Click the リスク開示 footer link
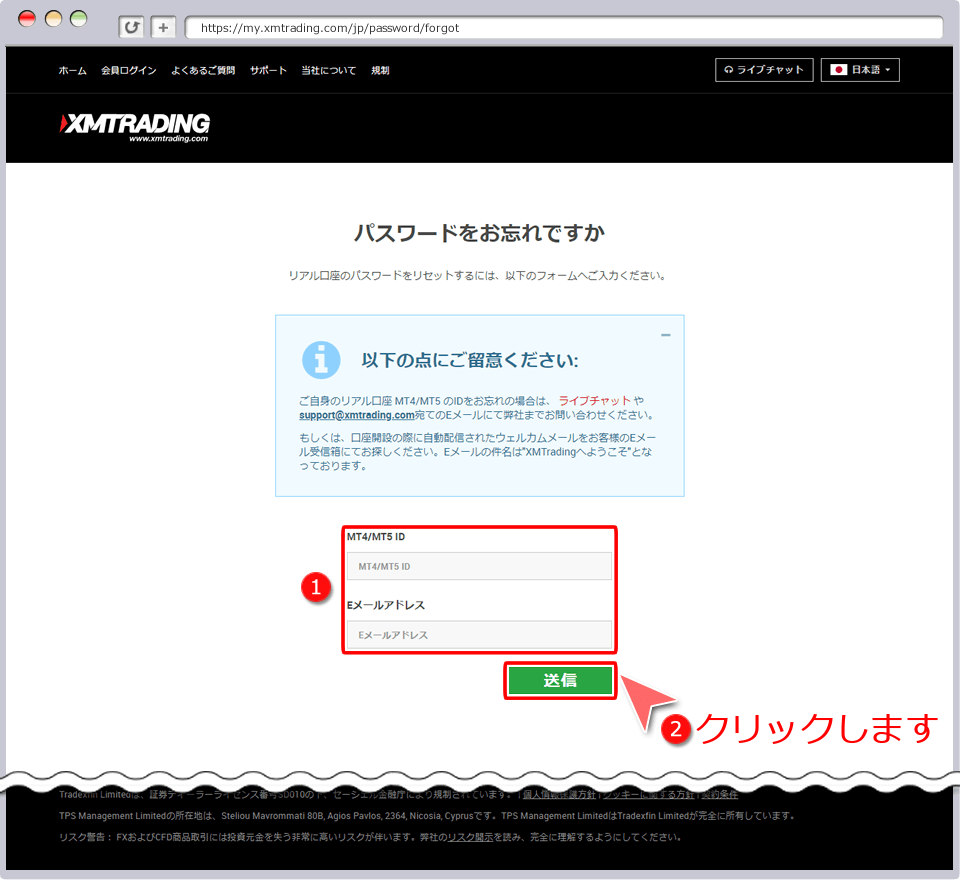Image resolution: width=960 pixels, height=880 pixels. (x=470, y=837)
